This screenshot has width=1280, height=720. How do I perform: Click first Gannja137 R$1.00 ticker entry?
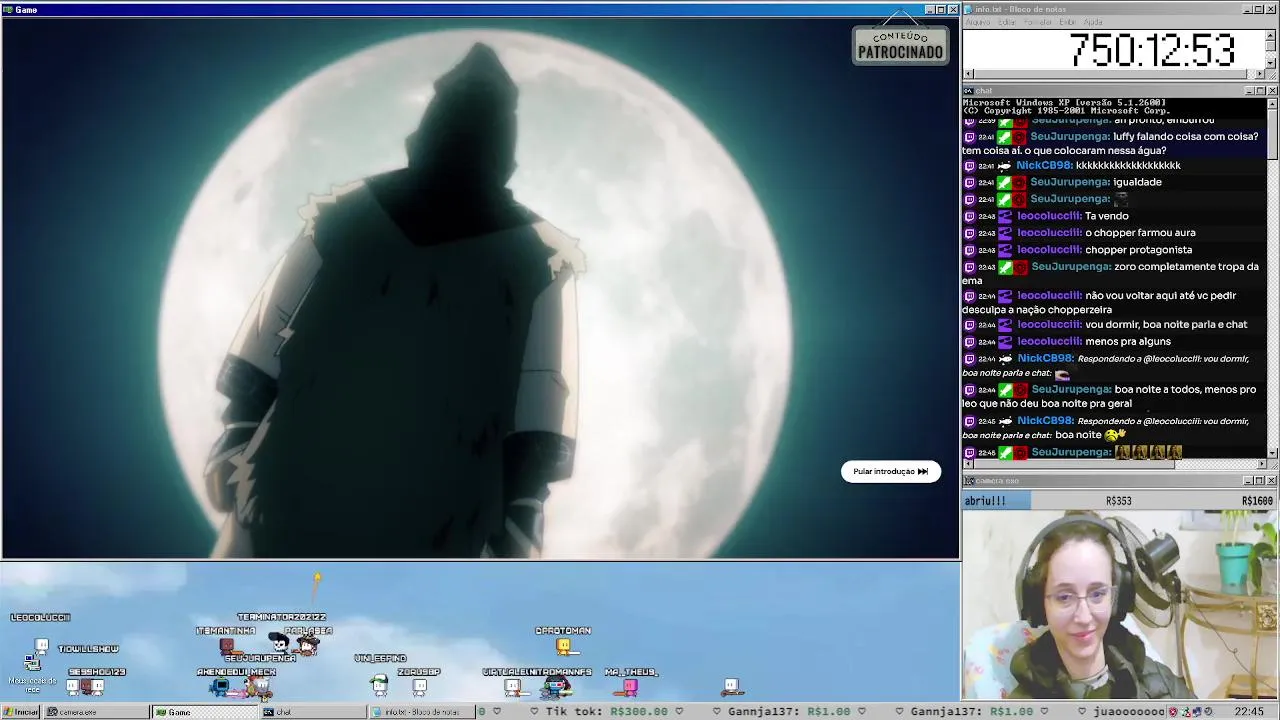(789, 712)
